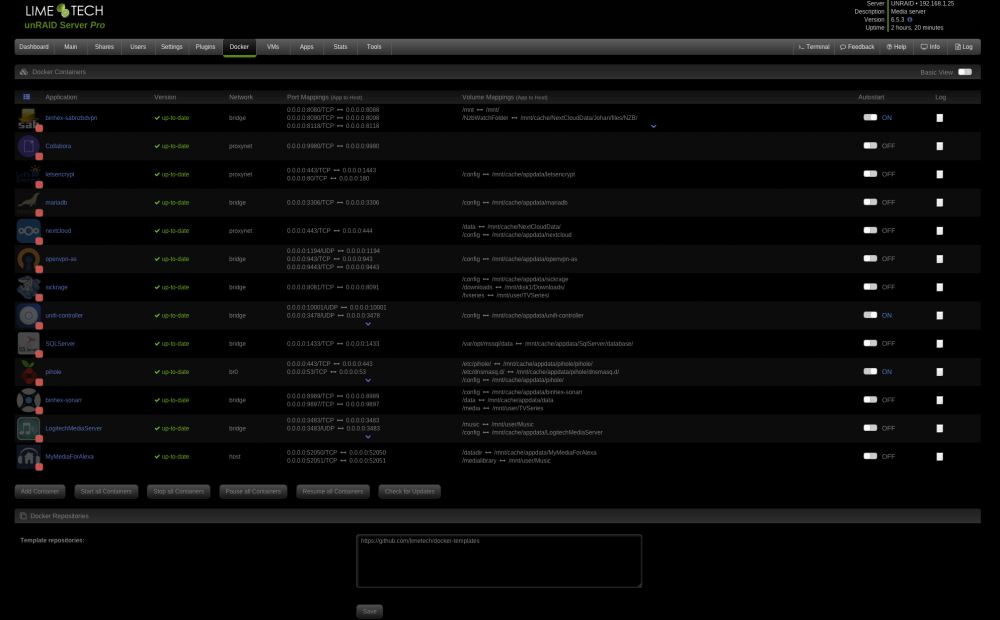Open the sickrage container name link

[x=56, y=288]
